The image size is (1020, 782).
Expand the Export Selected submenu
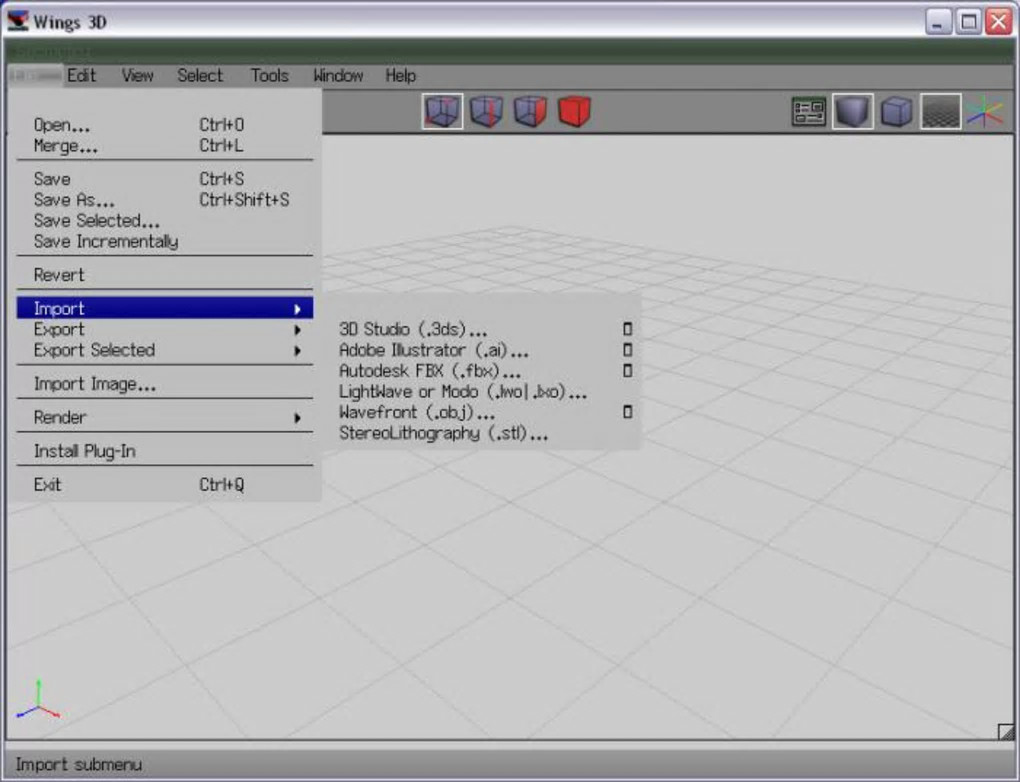click(x=165, y=350)
